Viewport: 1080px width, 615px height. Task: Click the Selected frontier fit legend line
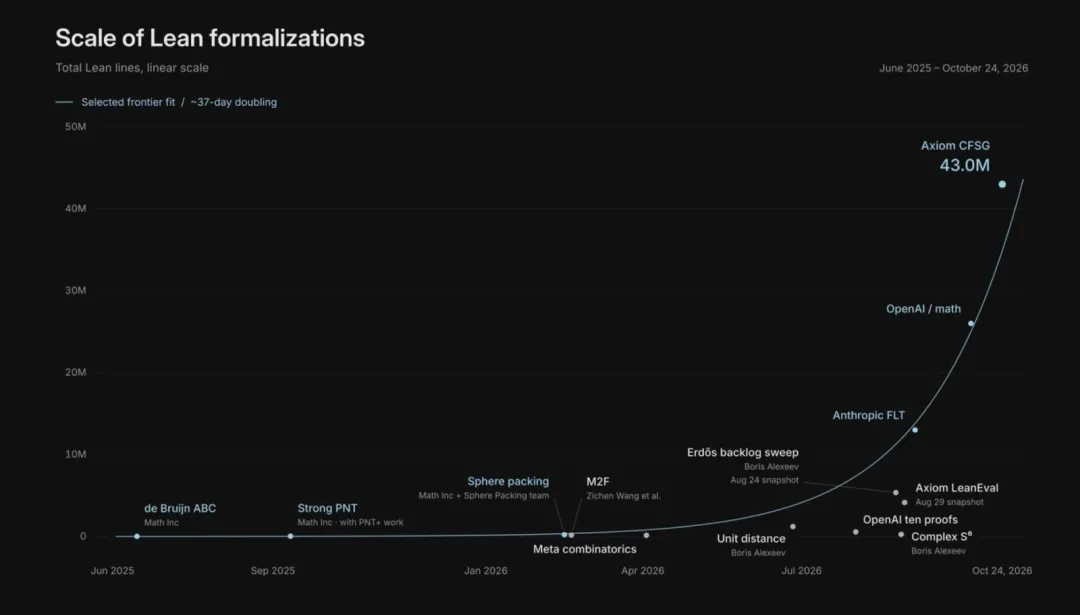[64, 102]
